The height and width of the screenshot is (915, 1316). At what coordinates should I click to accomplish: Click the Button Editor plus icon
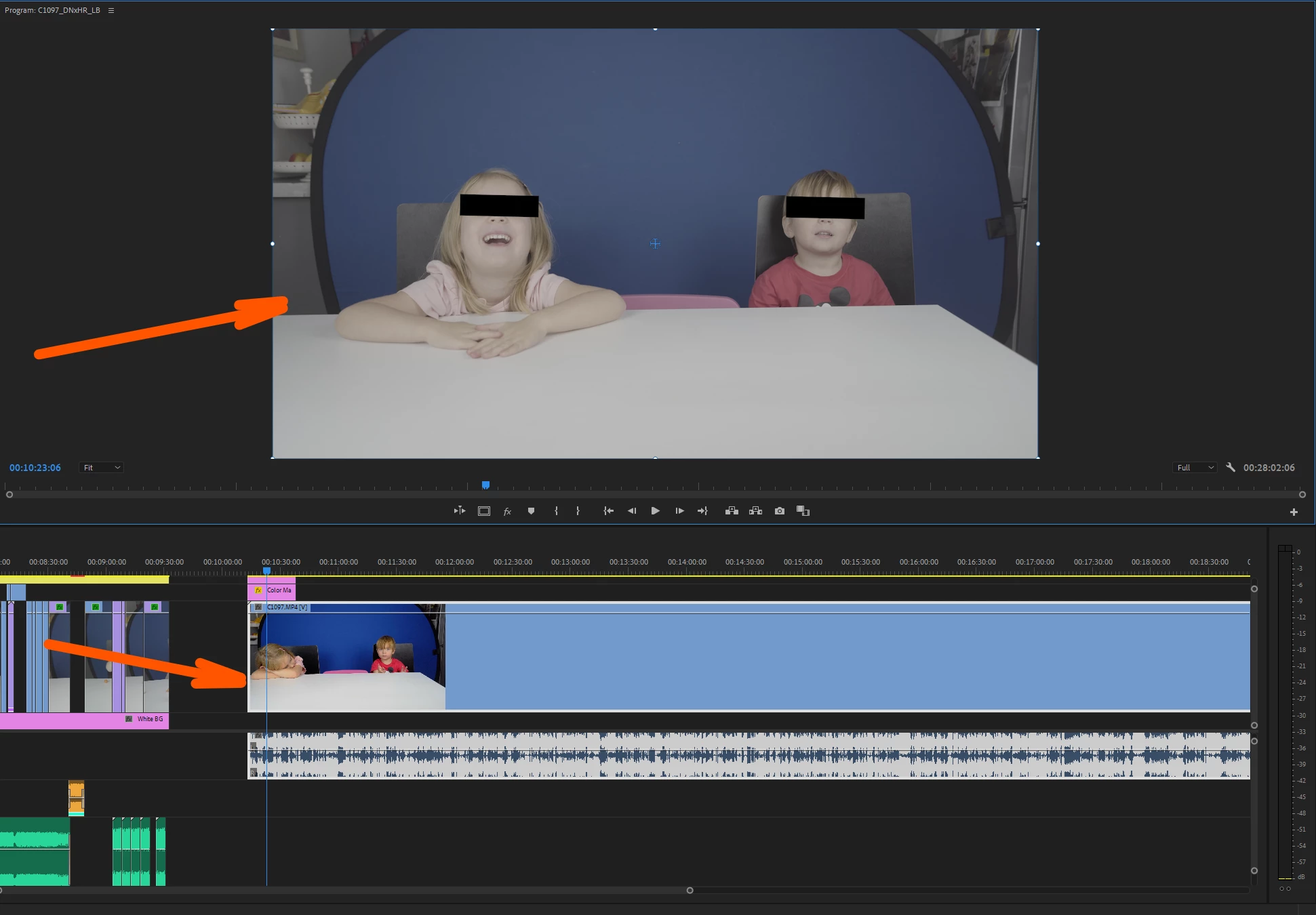[1294, 512]
